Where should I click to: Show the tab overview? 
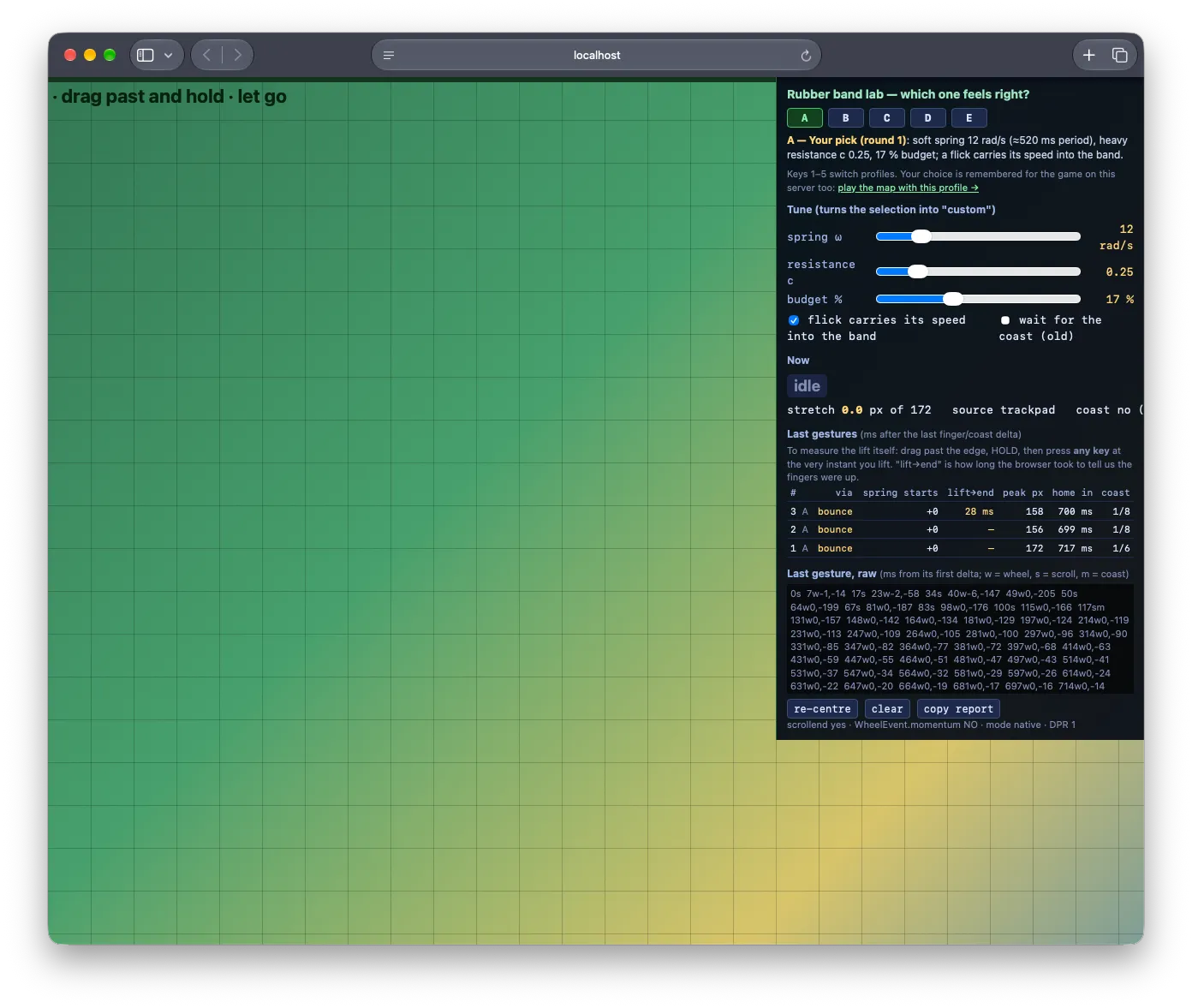coord(1119,55)
